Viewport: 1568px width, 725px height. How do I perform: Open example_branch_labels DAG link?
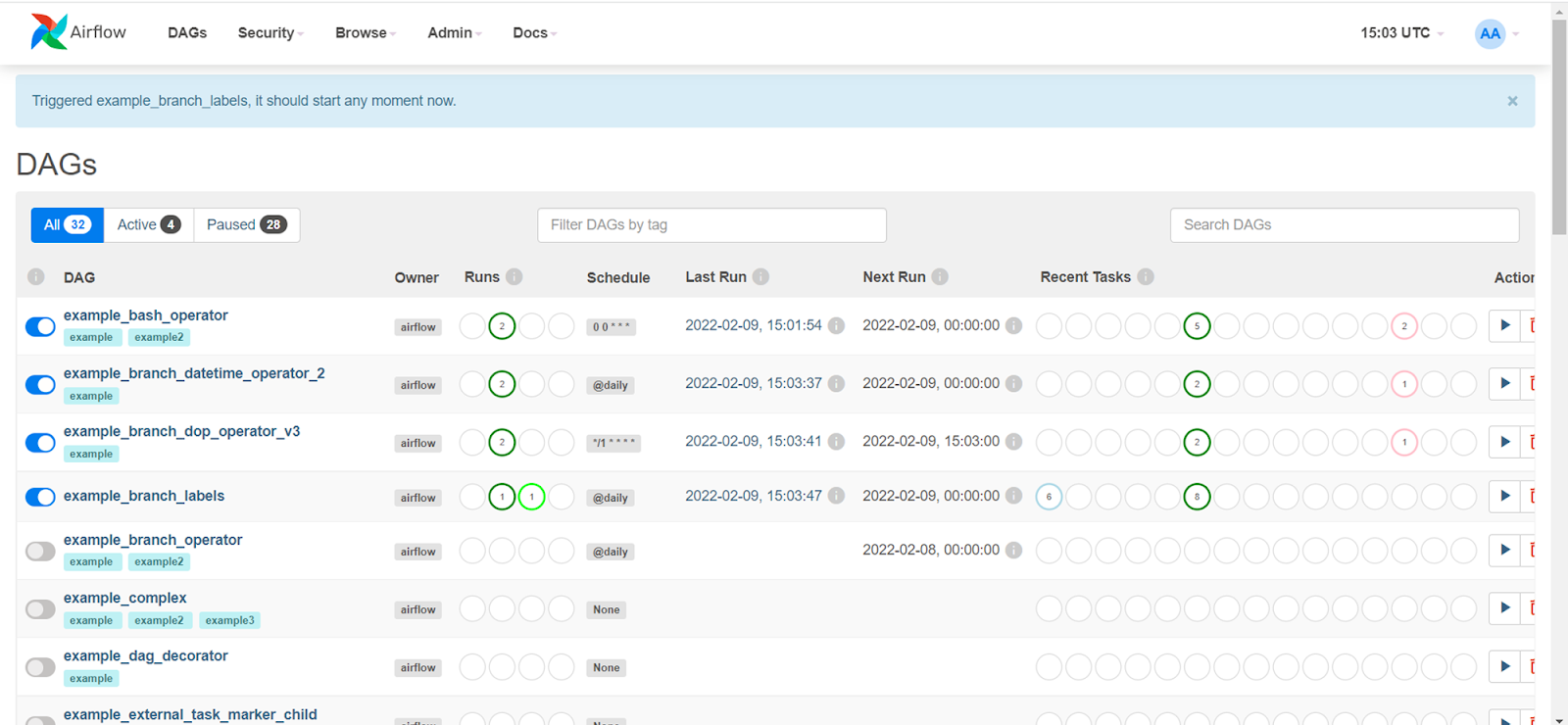(144, 496)
